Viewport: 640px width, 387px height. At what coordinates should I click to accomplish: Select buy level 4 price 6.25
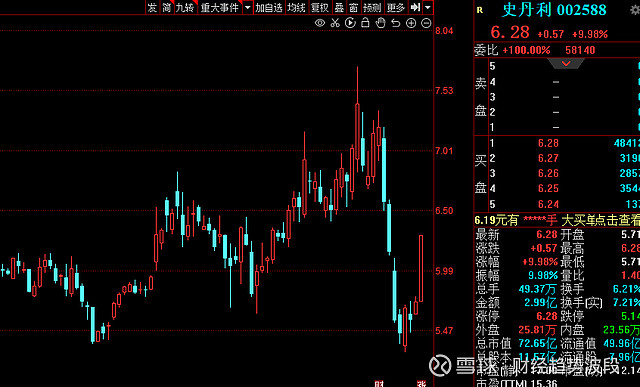pos(548,189)
